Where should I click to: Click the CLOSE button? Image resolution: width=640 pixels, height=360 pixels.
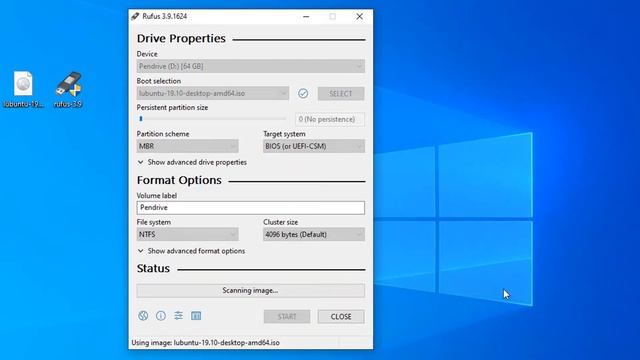click(x=341, y=316)
